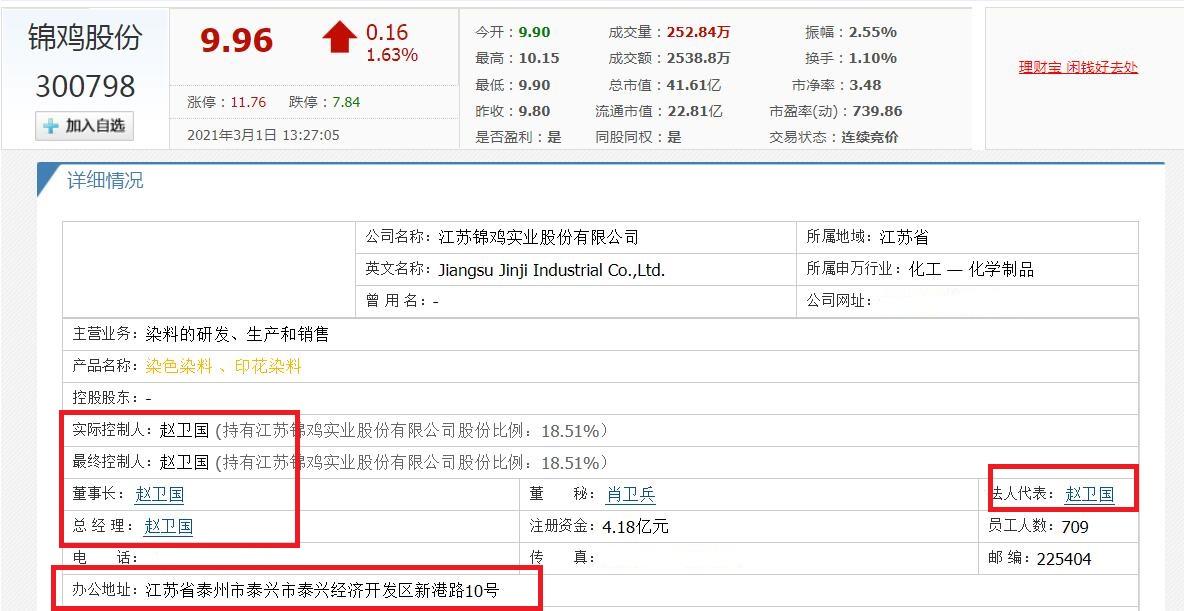The image size is (1184, 611).
Task: Open board secretary 肖卫兵 link
Action: (631, 495)
